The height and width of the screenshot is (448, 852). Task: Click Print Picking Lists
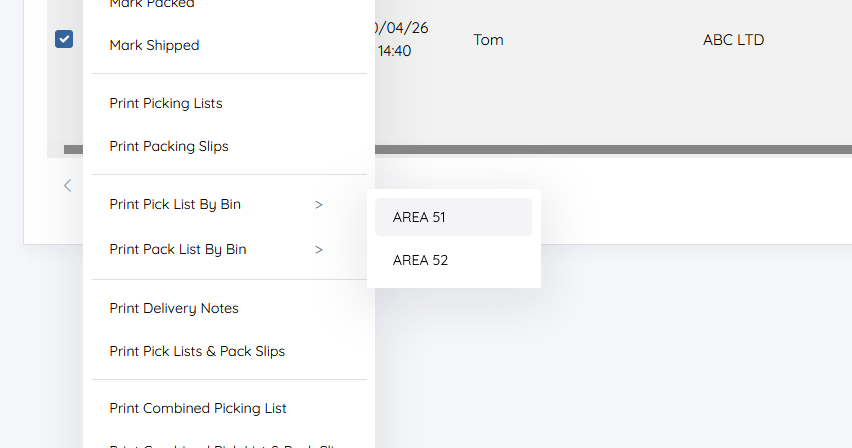(x=166, y=103)
